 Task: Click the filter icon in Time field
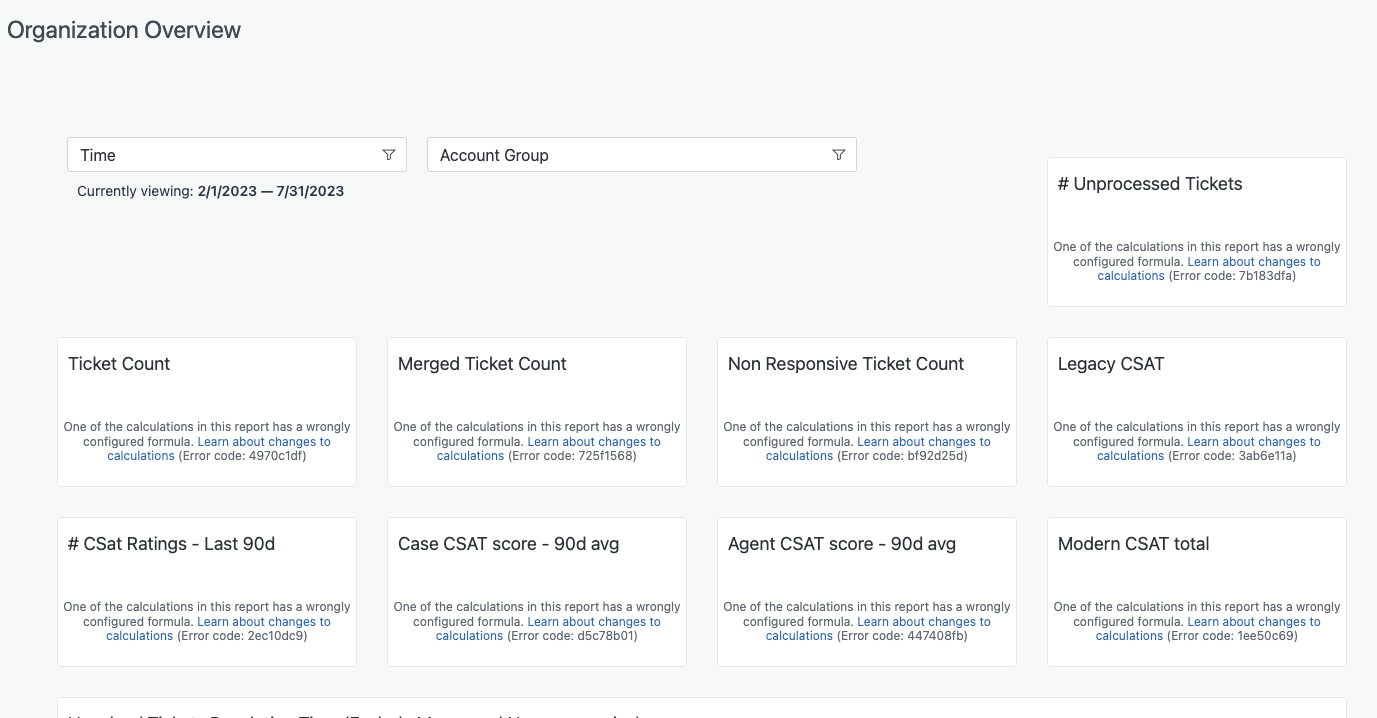tap(389, 155)
